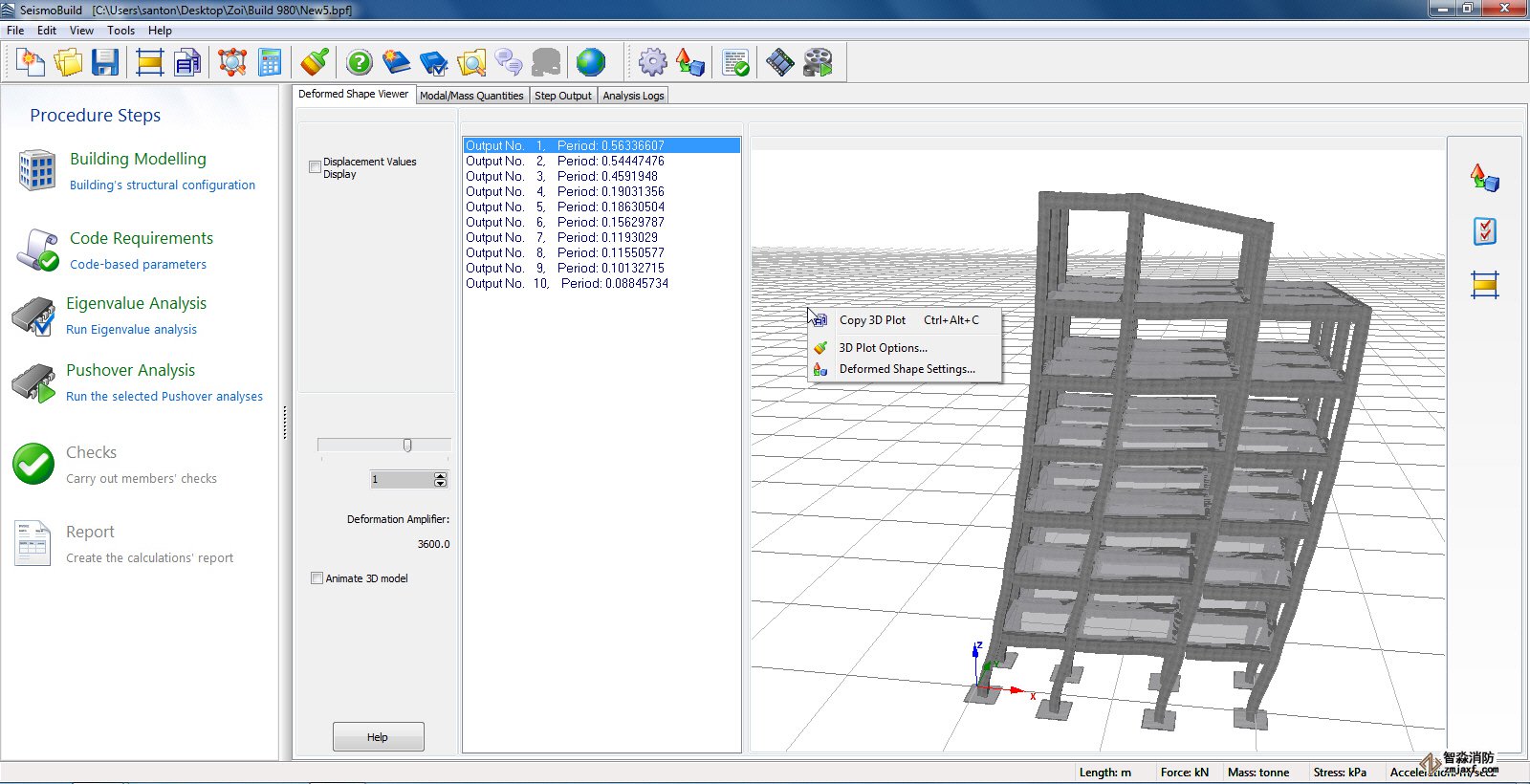This screenshot has height=784, width=1530.
Task: Click the Building Modelling step icon
Action: [x=37, y=170]
